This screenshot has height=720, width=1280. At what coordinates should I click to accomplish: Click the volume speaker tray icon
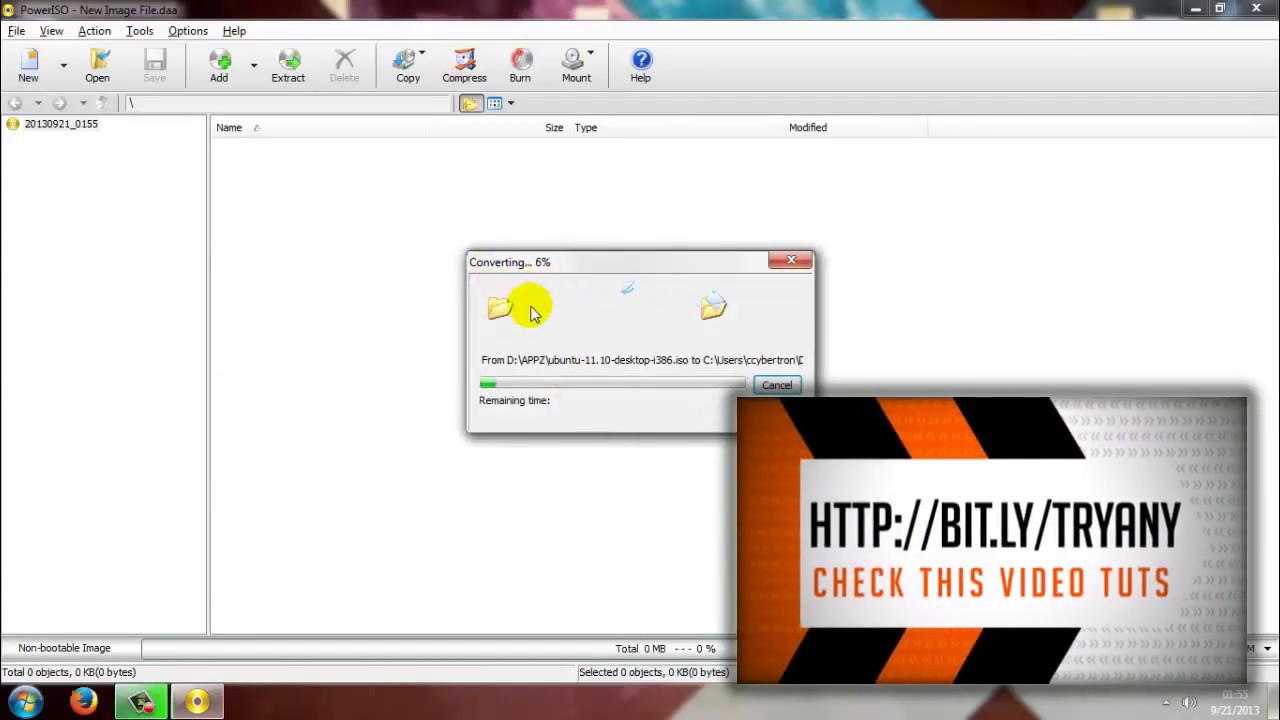coord(1189,702)
